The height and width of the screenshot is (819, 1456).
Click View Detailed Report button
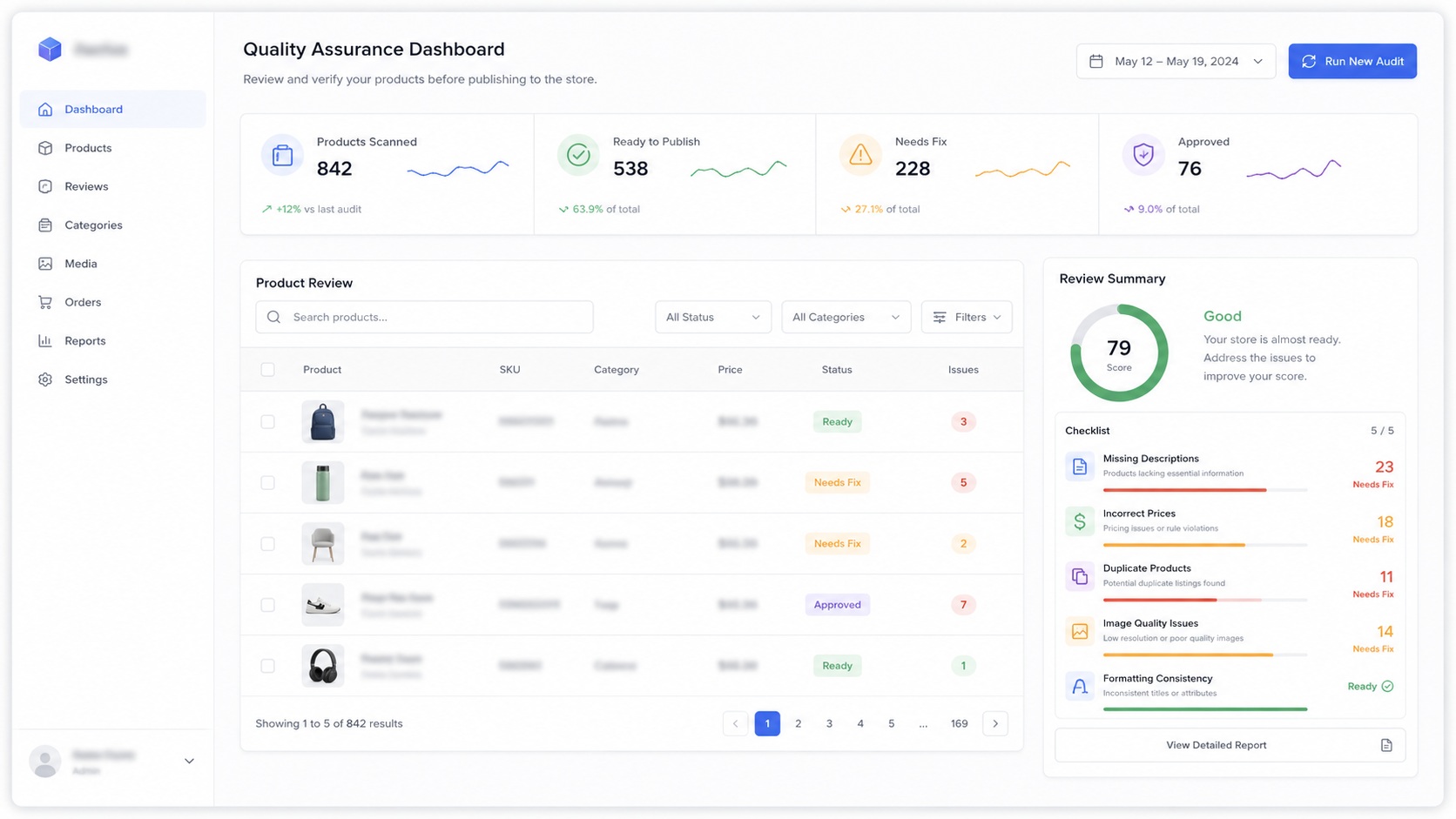pos(1230,745)
